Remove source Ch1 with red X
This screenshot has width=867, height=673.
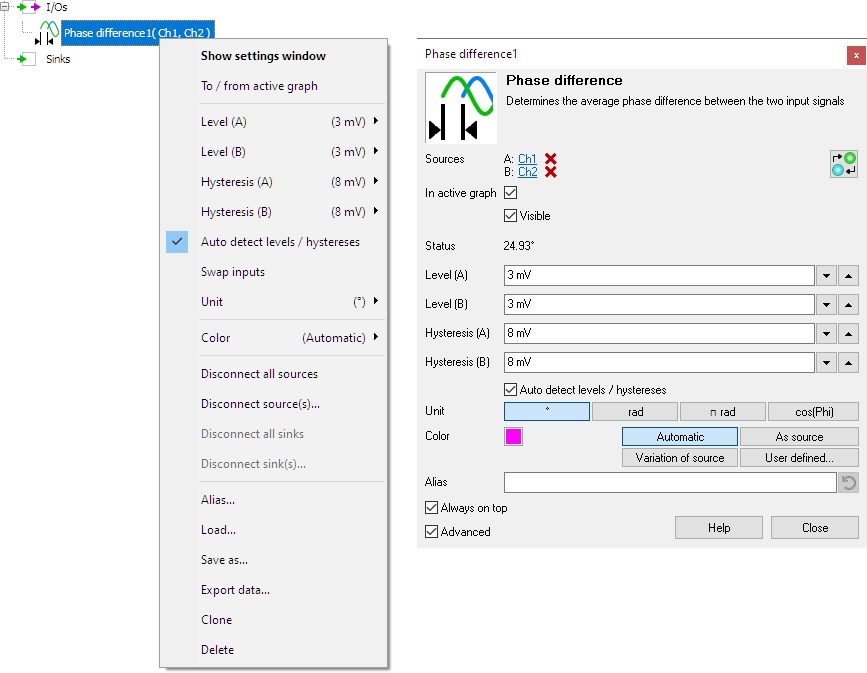(551, 159)
